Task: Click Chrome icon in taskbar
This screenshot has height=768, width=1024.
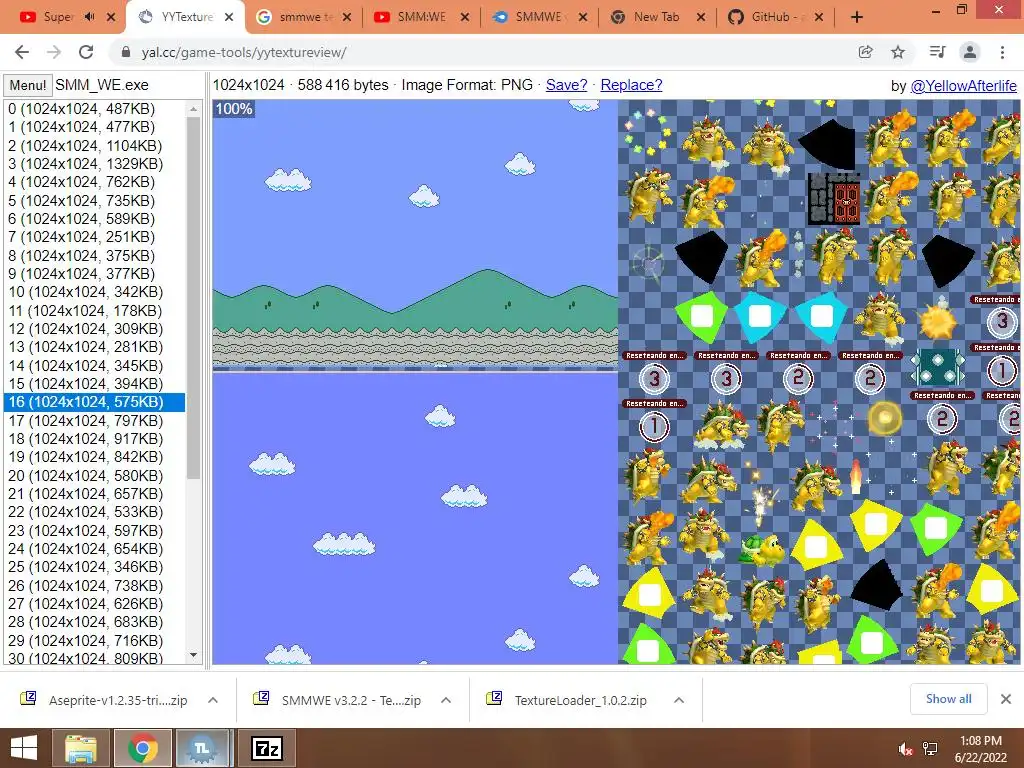Action: [143, 748]
